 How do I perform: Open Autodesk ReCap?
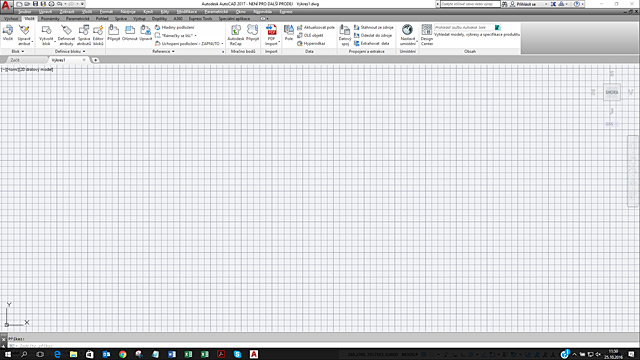(x=236, y=35)
